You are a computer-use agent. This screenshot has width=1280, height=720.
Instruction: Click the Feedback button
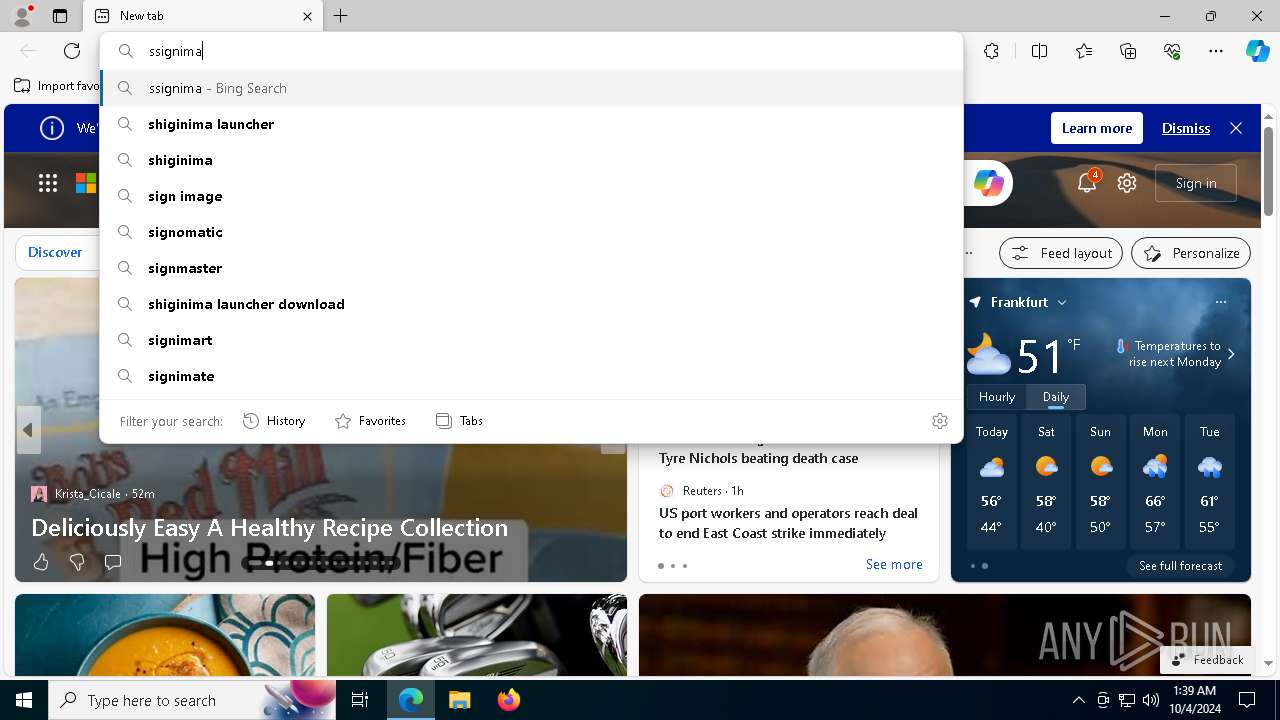pos(1207,660)
